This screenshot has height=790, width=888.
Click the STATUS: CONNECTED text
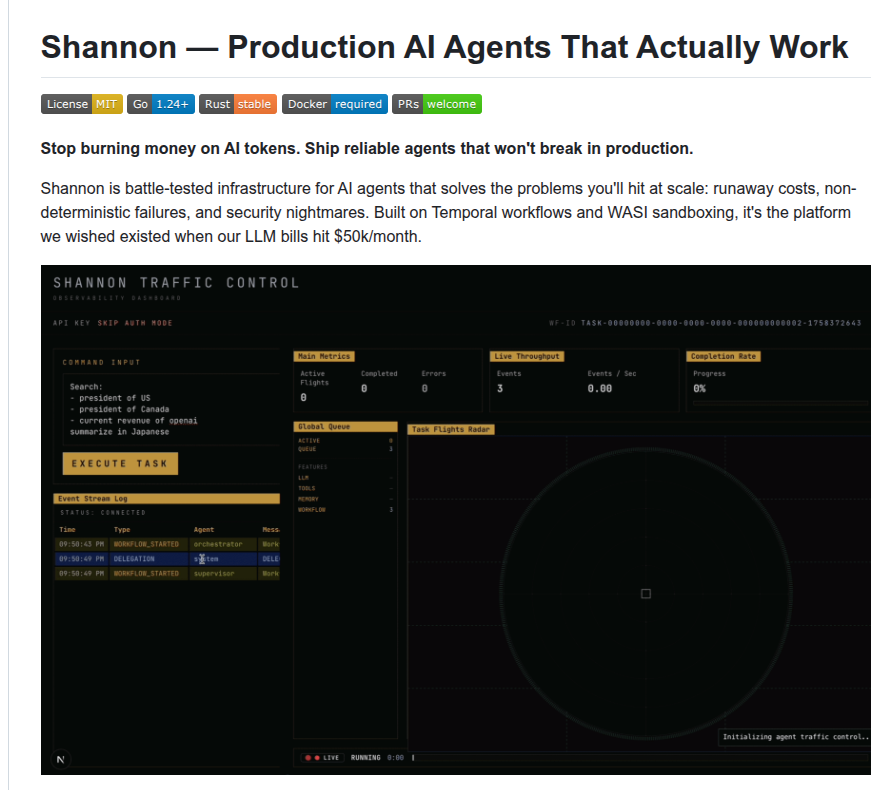click(103, 513)
